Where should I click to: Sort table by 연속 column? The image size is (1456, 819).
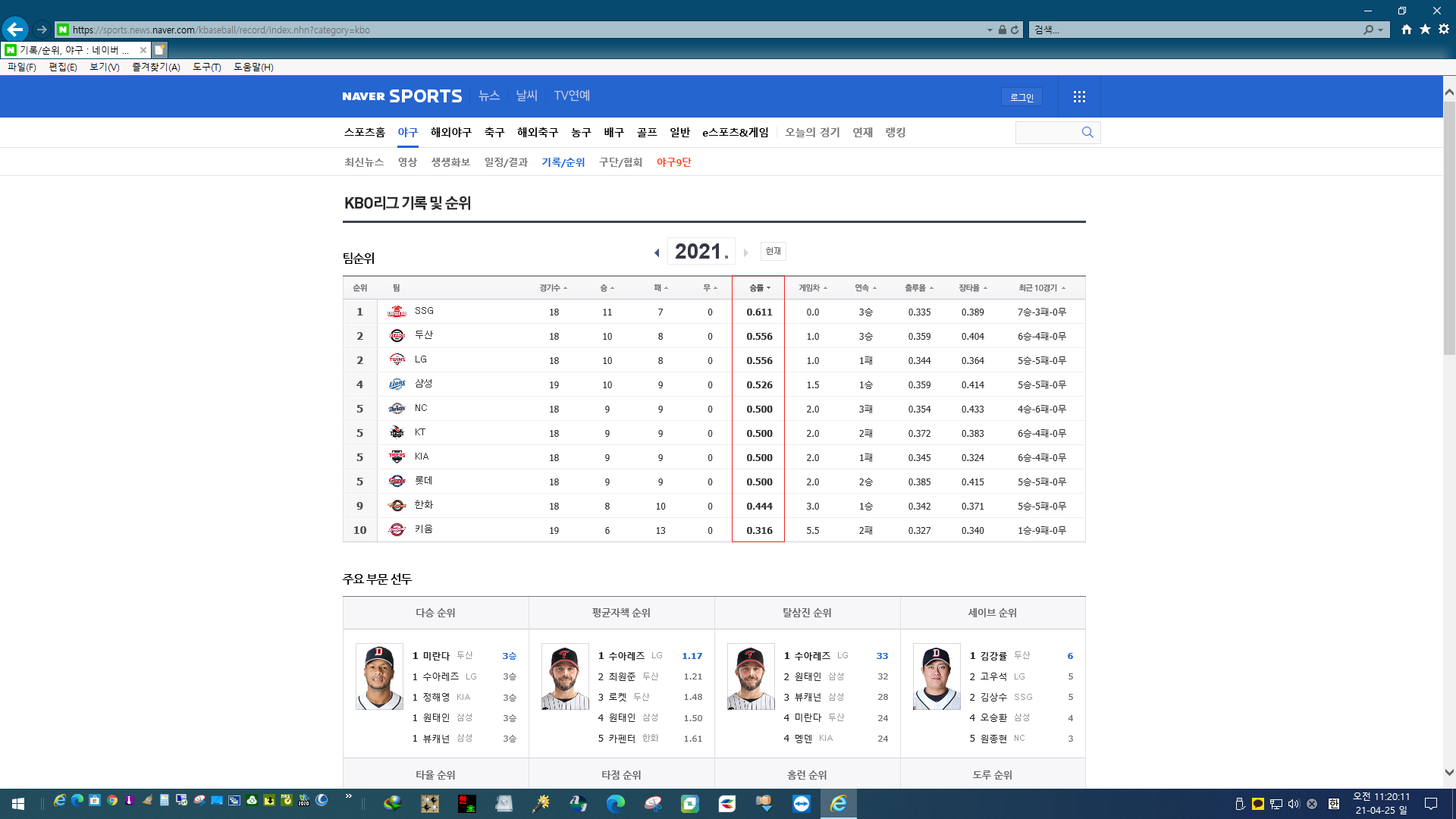tap(865, 288)
